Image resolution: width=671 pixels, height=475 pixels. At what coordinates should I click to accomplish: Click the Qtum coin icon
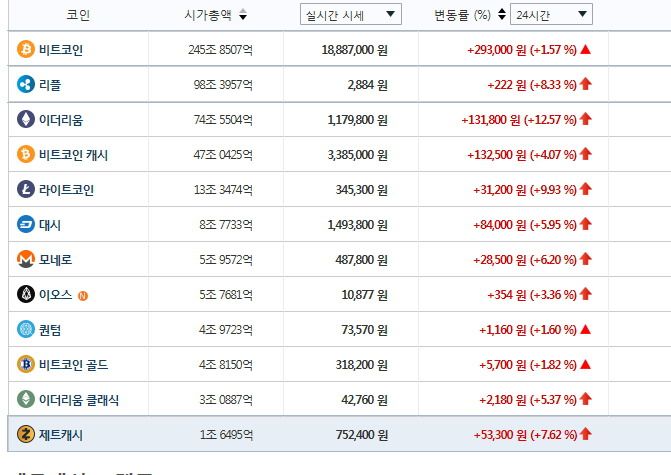click(26, 330)
